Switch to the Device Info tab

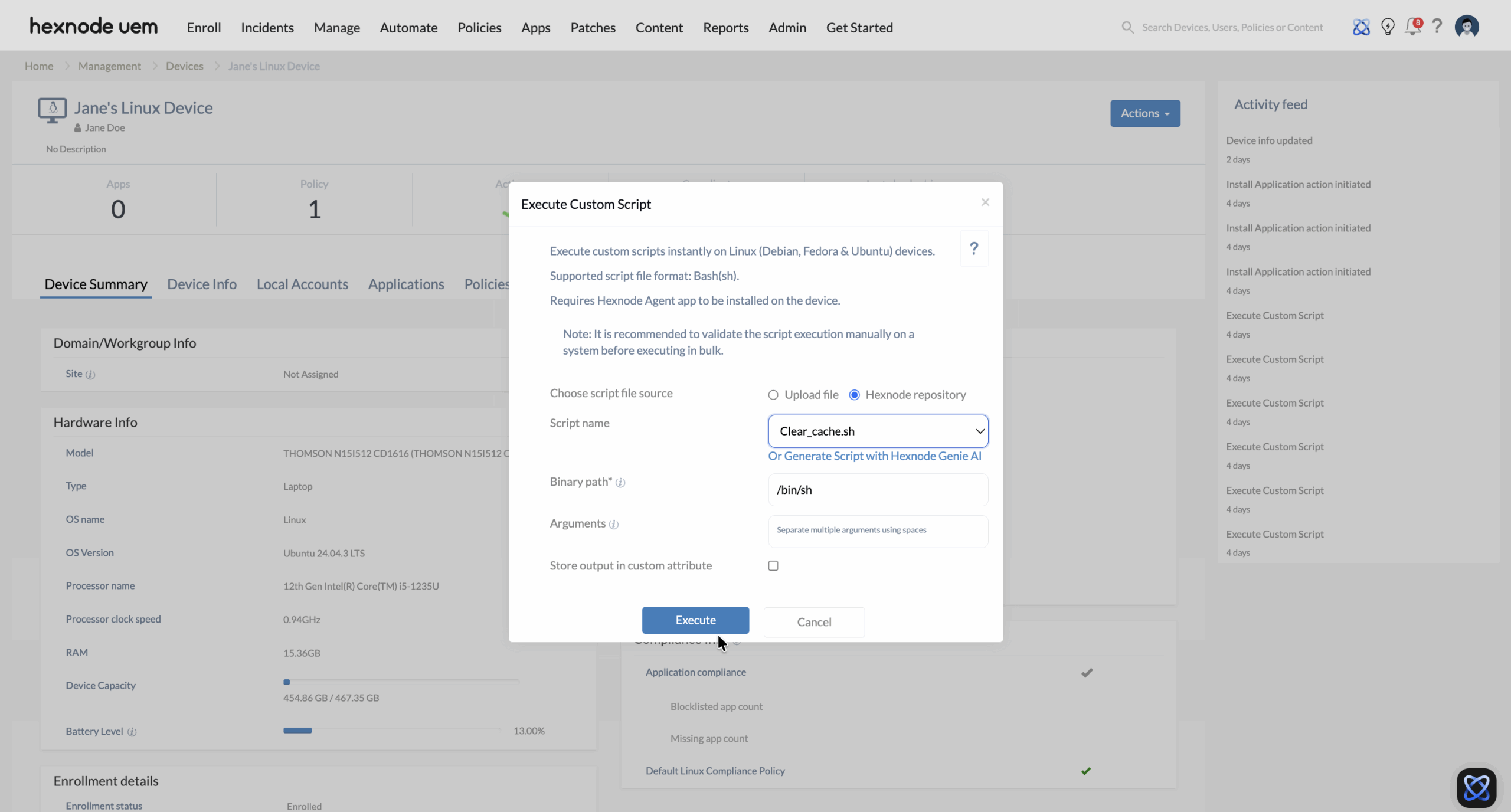coord(202,284)
